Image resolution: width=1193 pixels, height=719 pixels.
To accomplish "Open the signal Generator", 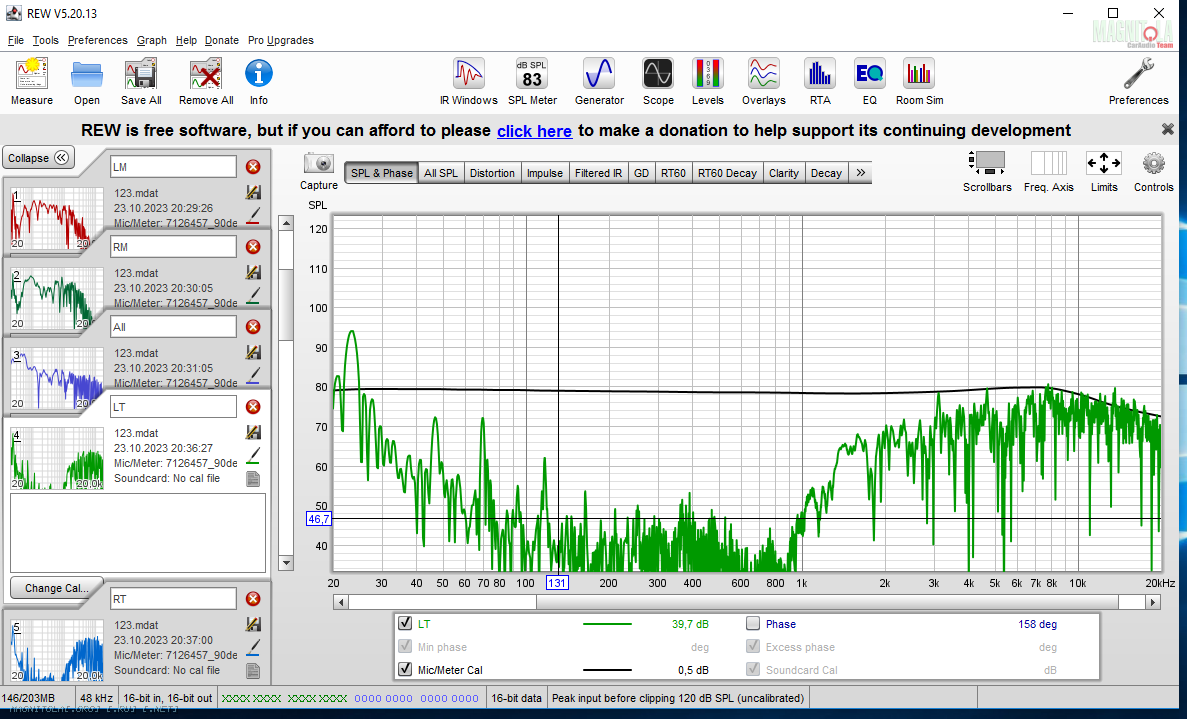I will 599,74.
